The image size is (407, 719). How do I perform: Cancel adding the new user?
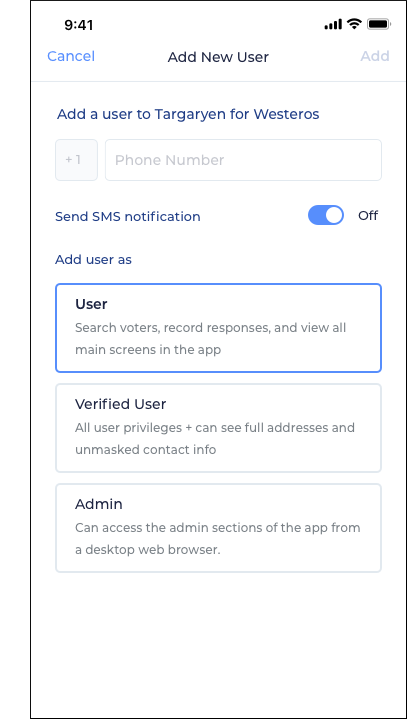click(71, 56)
